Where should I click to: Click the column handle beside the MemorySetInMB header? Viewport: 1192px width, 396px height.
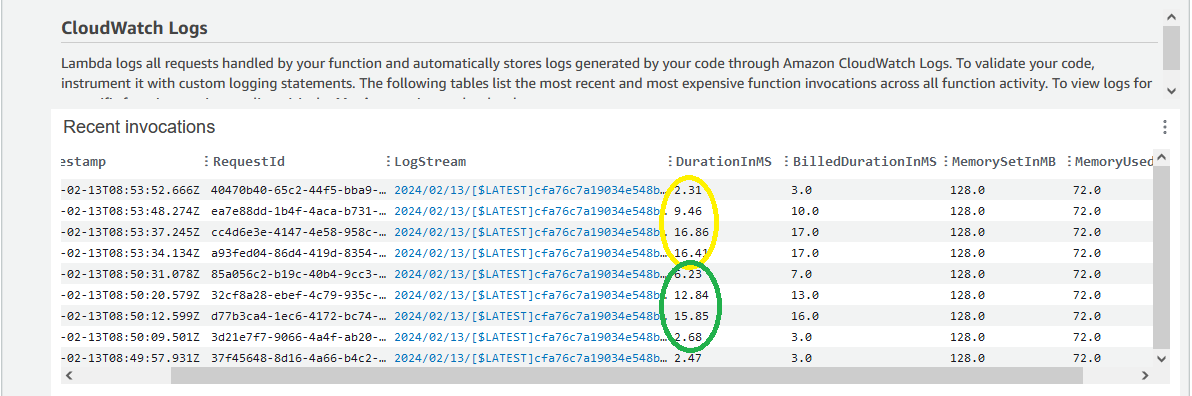(x=945, y=161)
